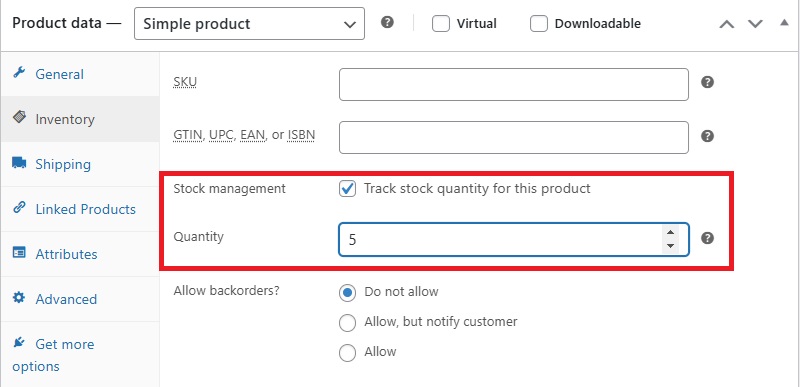Viewport: 800px width, 387px height.
Task: Click the Product data heading
Action: [67, 23]
